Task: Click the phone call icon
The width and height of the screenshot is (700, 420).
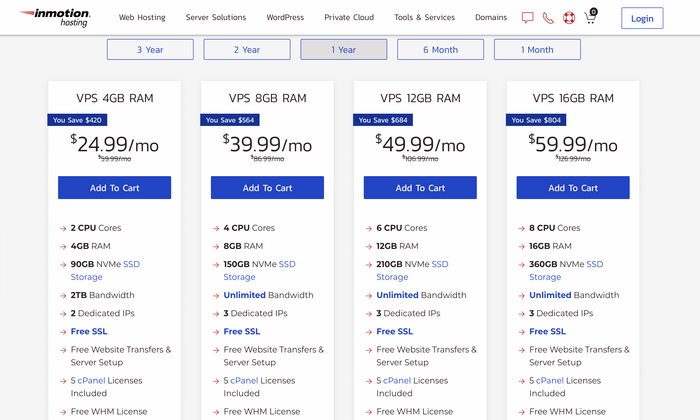Action: 548,18
